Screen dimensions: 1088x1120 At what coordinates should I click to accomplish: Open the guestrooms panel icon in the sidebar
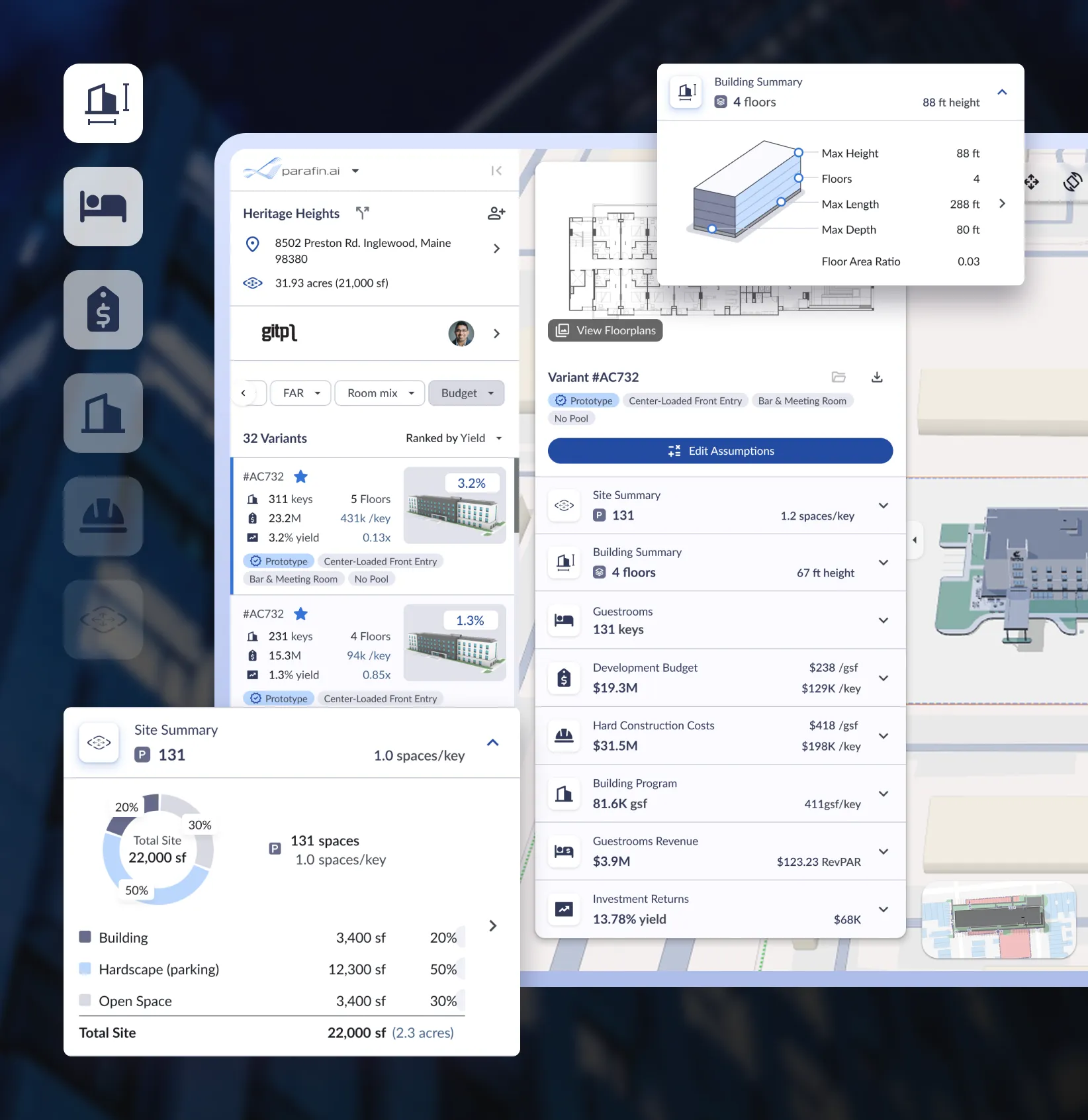point(103,207)
